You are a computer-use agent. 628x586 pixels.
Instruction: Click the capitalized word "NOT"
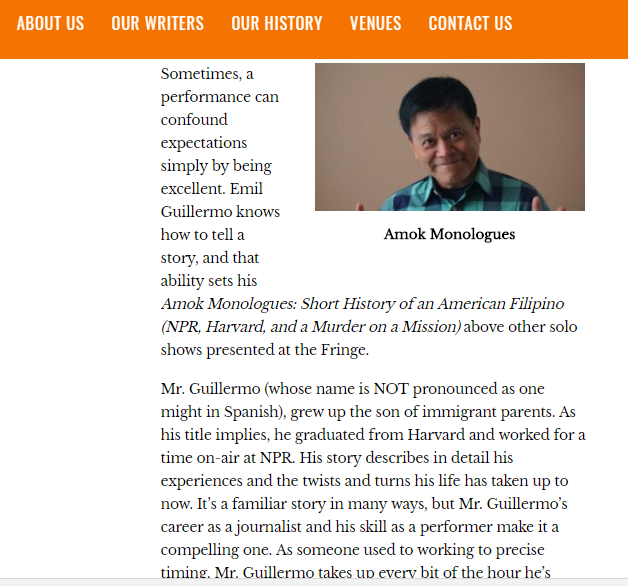pyautogui.click(x=391, y=389)
